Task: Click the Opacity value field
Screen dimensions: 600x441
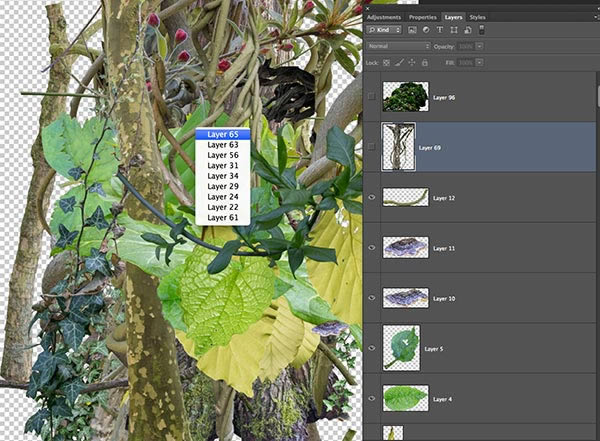Action: tap(466, 46)
